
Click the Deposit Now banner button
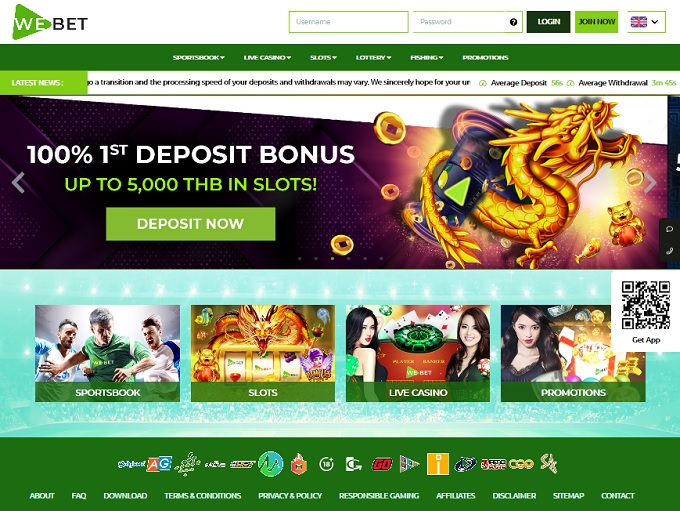click(190, 224)
